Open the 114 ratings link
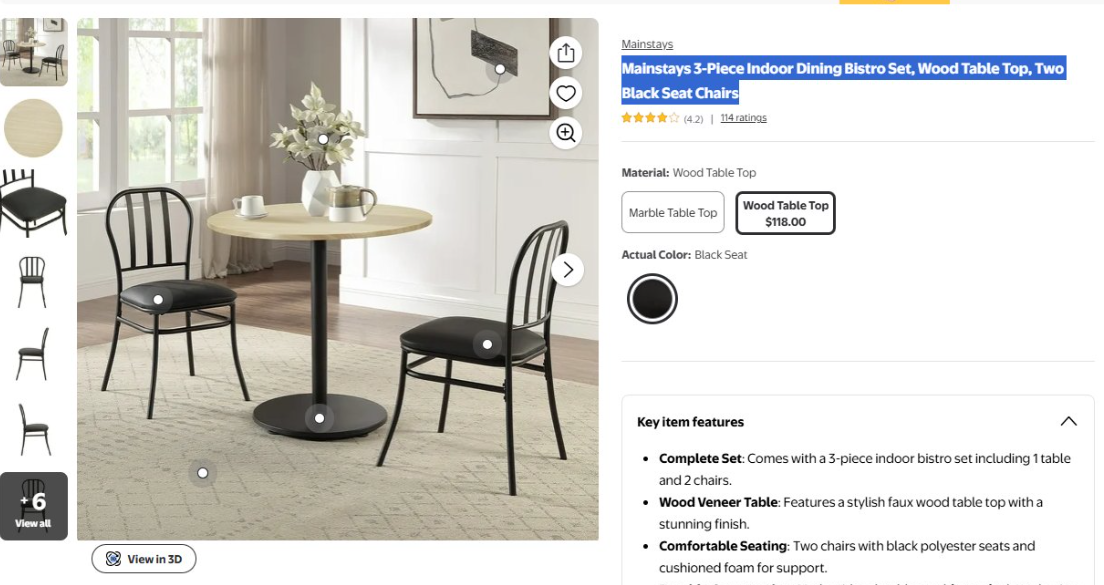This screenshot has width=1104, height=585. coord(744,118)
